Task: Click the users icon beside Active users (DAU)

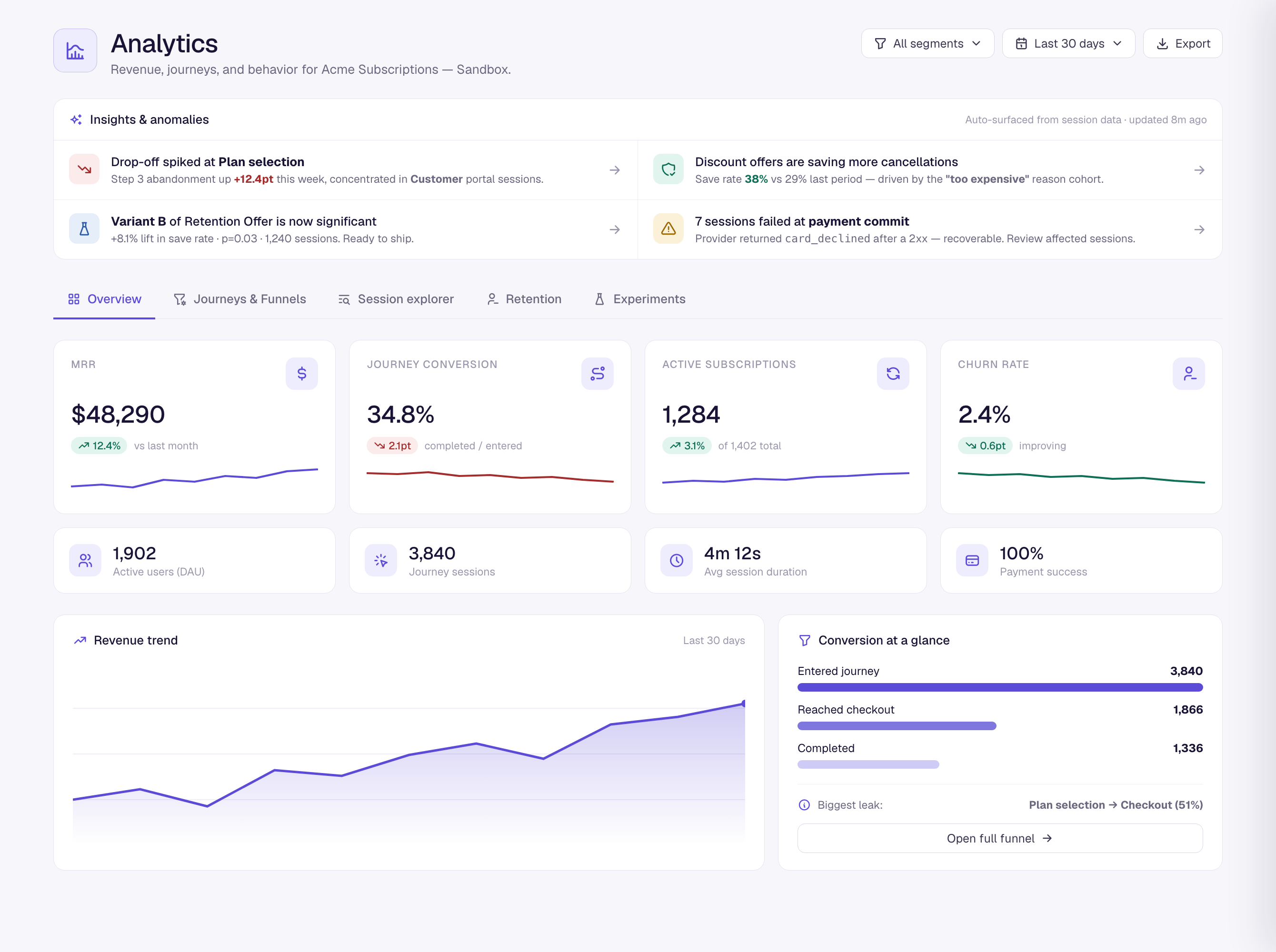Action: 85,560
